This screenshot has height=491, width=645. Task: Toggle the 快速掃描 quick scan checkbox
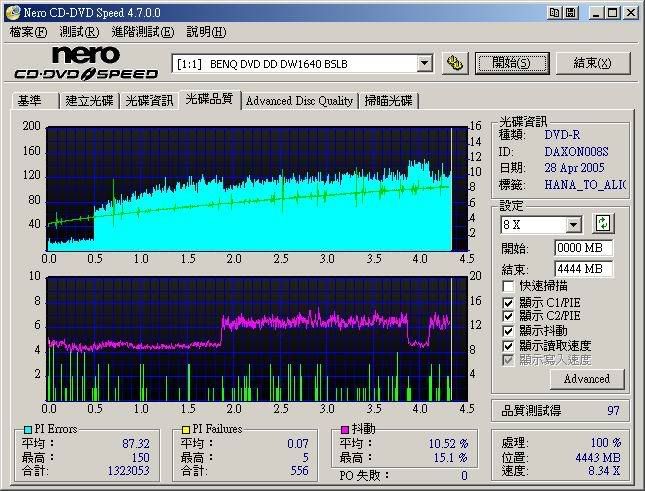tap(508, 285)
